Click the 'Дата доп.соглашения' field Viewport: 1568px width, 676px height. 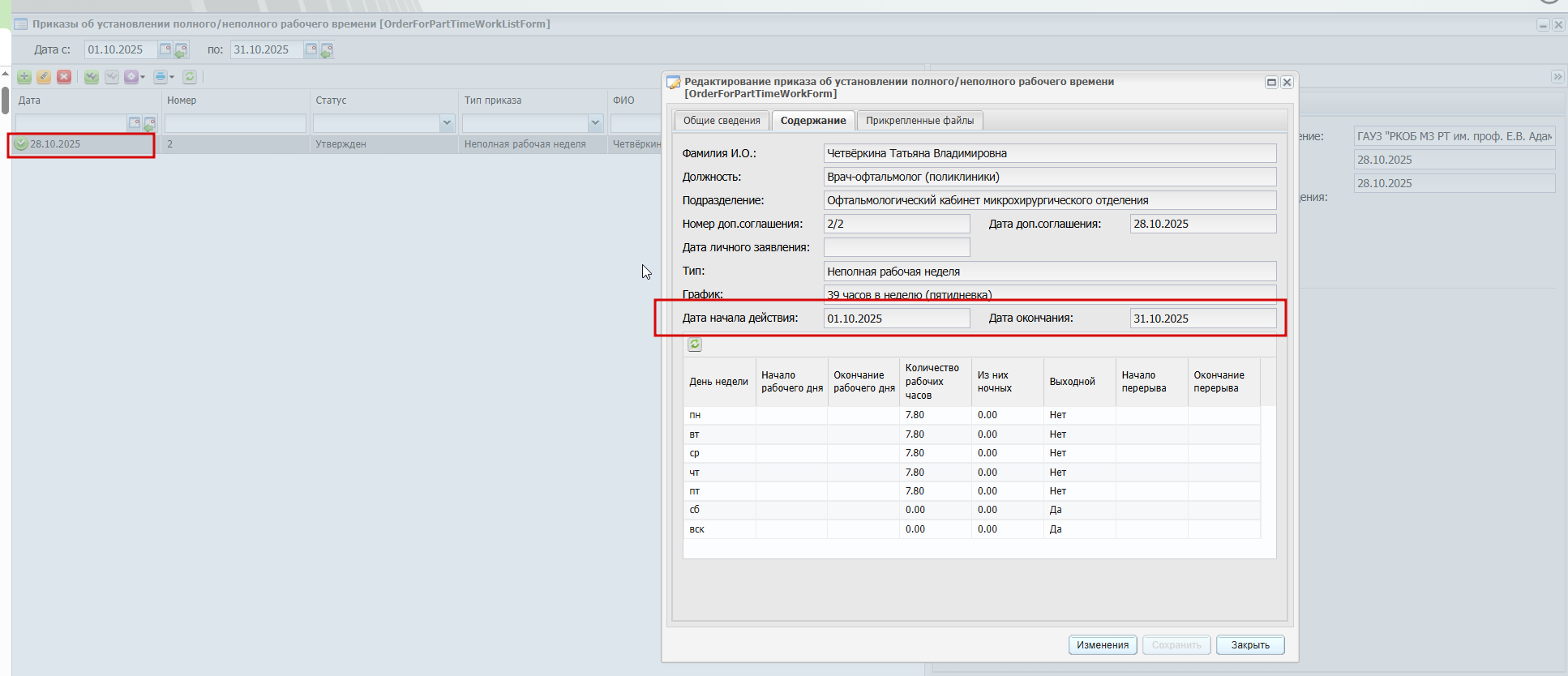1203,224
